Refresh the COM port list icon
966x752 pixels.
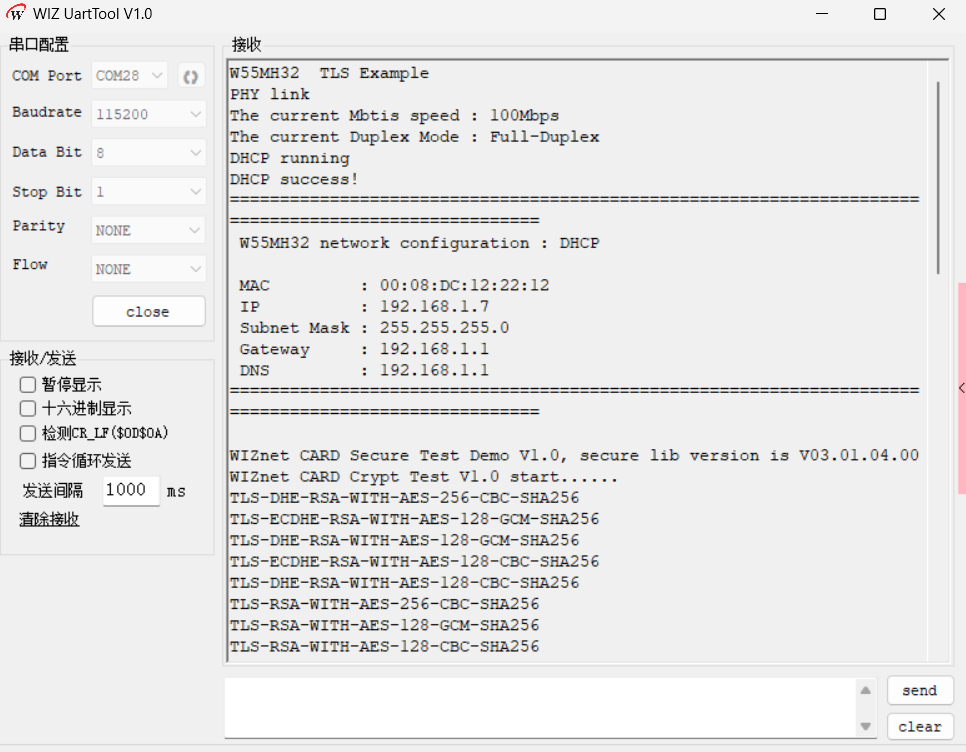(x=191, y=76)
